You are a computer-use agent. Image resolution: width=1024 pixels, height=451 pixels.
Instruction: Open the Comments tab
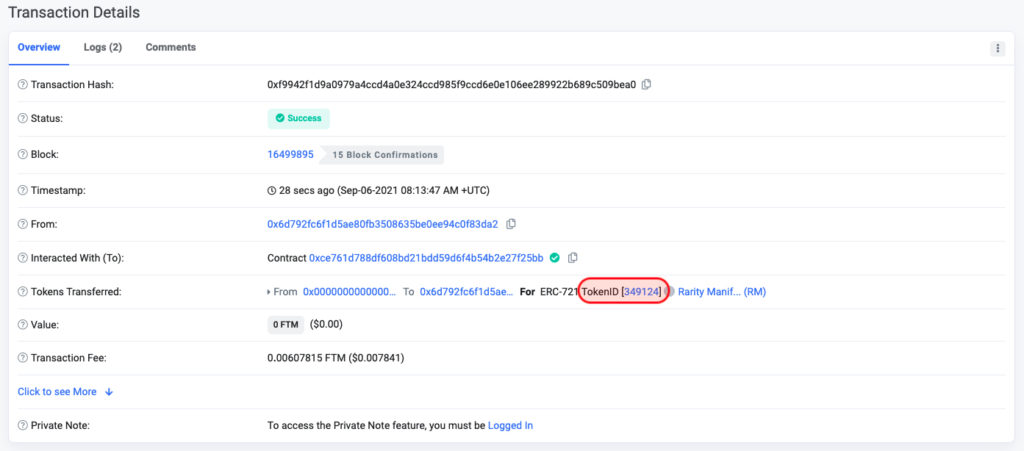pyautogui.click(x=170, y=47)
